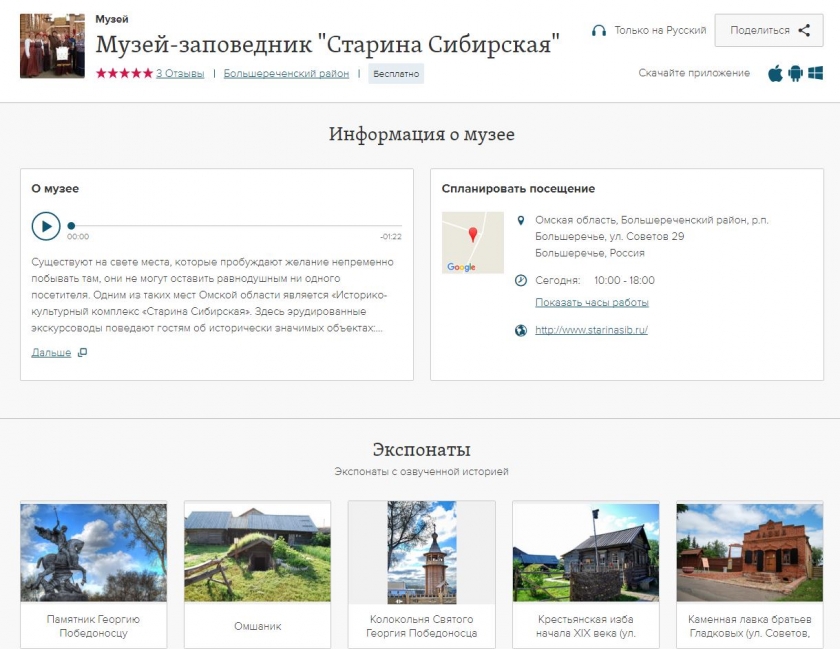Click the Бесплатно badge
The height and width of the screenshot is (649, 840).
(x=396, y=74)
